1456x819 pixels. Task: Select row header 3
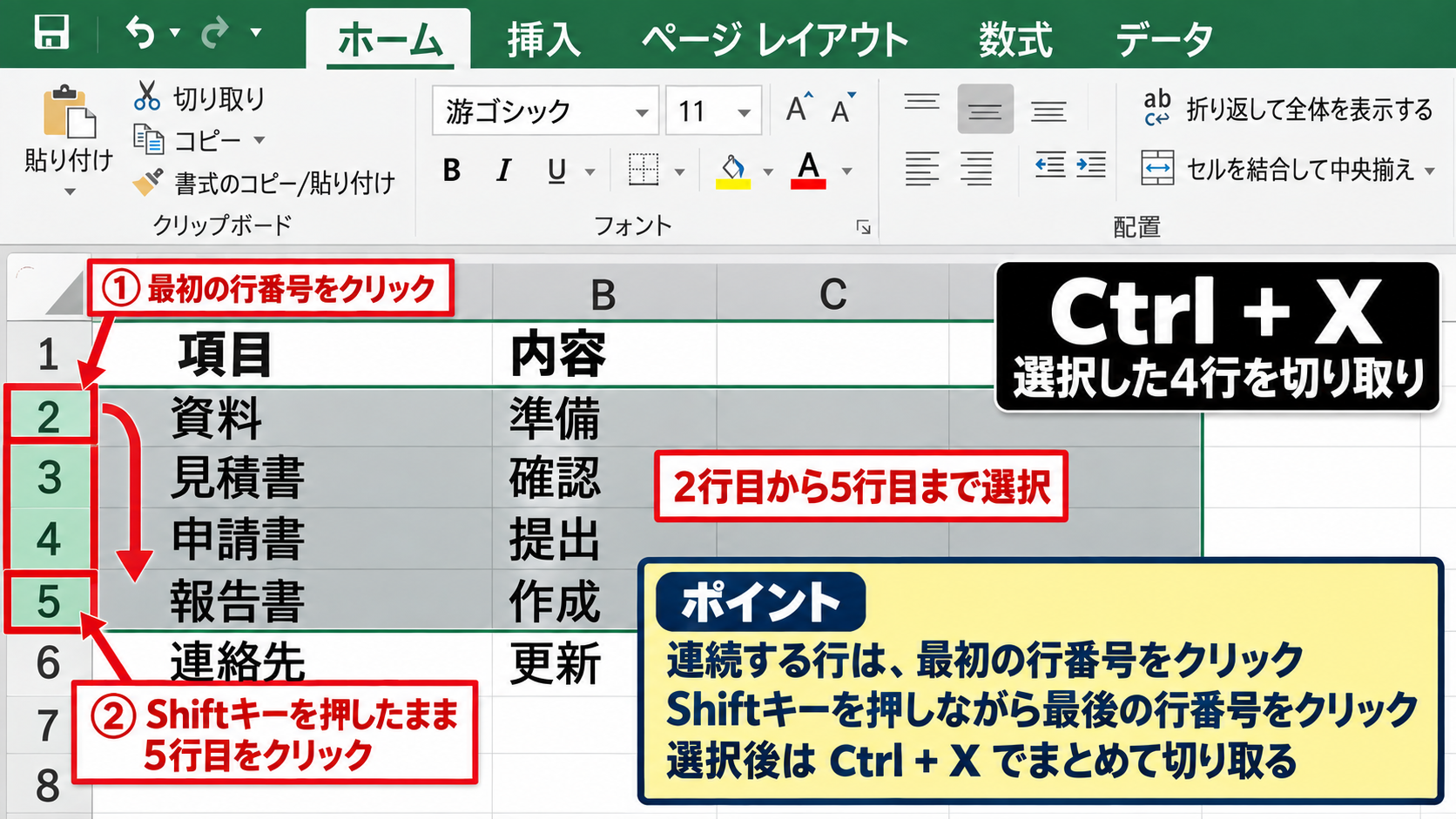(x=50, y=477)
